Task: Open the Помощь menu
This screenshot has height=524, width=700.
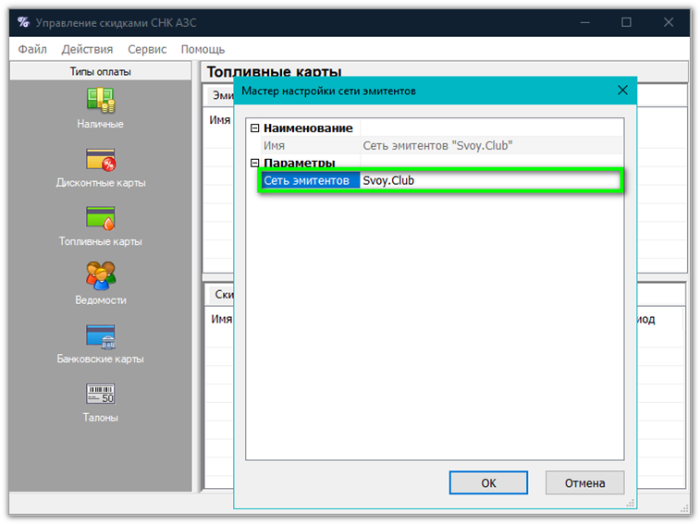Action: click(203, 49)
